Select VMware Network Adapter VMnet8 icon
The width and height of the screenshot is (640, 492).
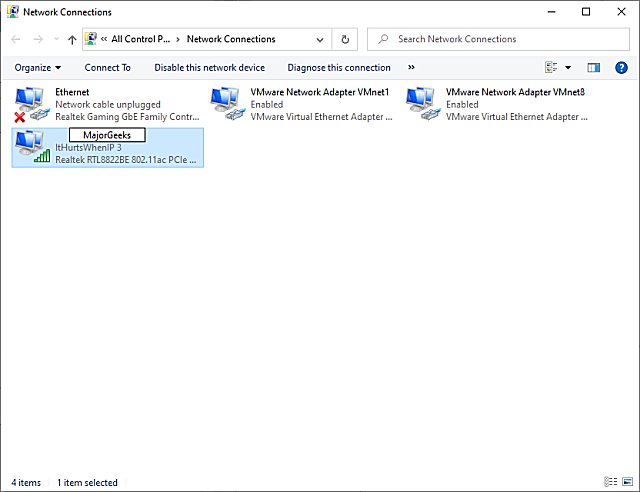(x=423, y=104)
